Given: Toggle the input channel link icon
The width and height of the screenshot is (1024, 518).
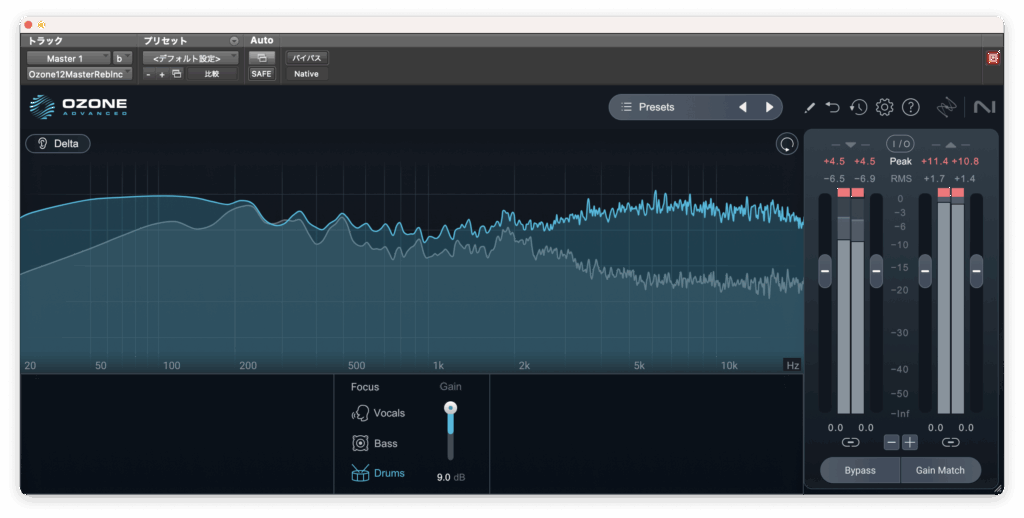Looking at the screenshot, I should 850,442.
